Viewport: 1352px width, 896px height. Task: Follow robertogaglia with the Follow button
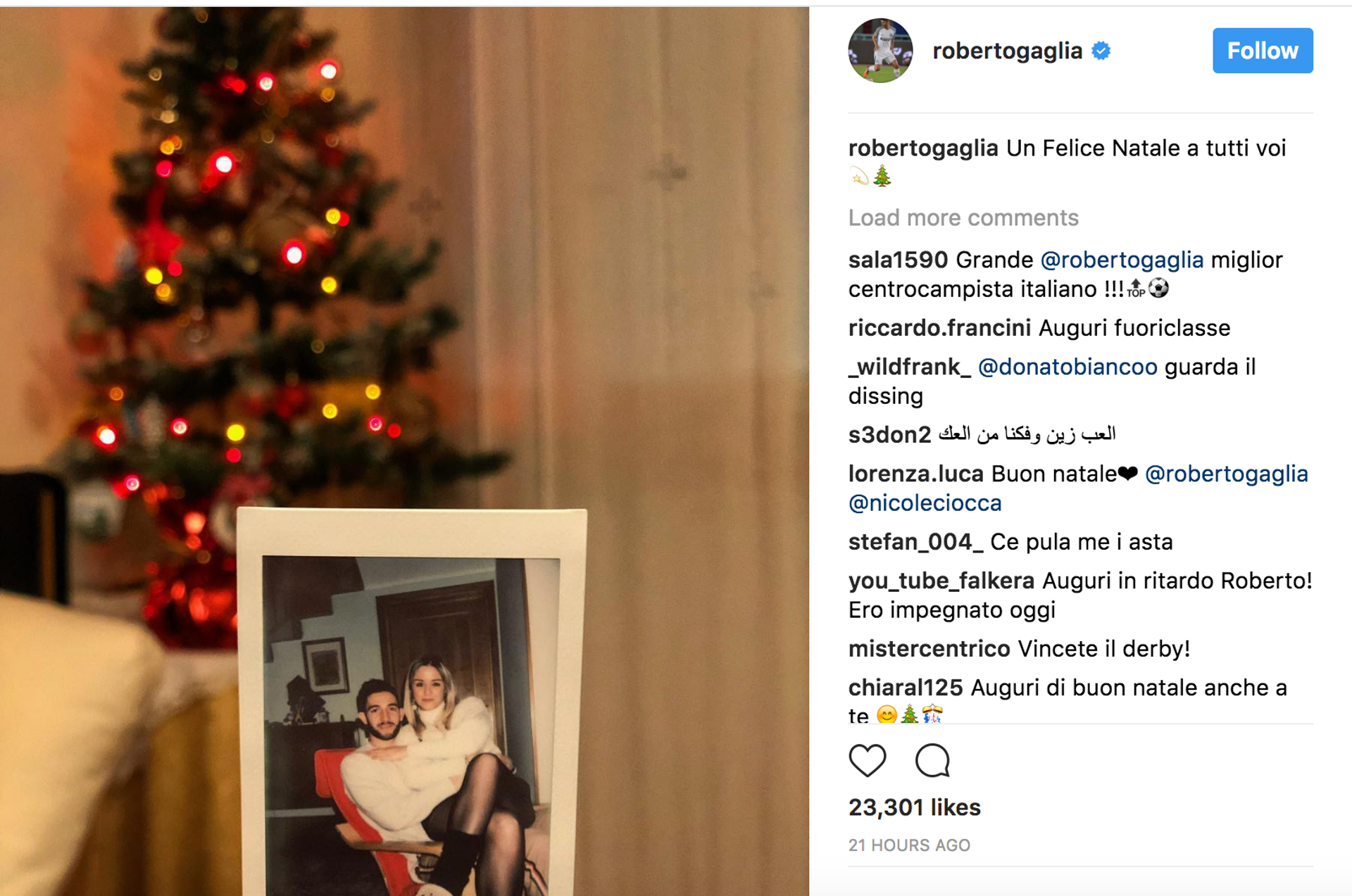[x=1263, y=51]
